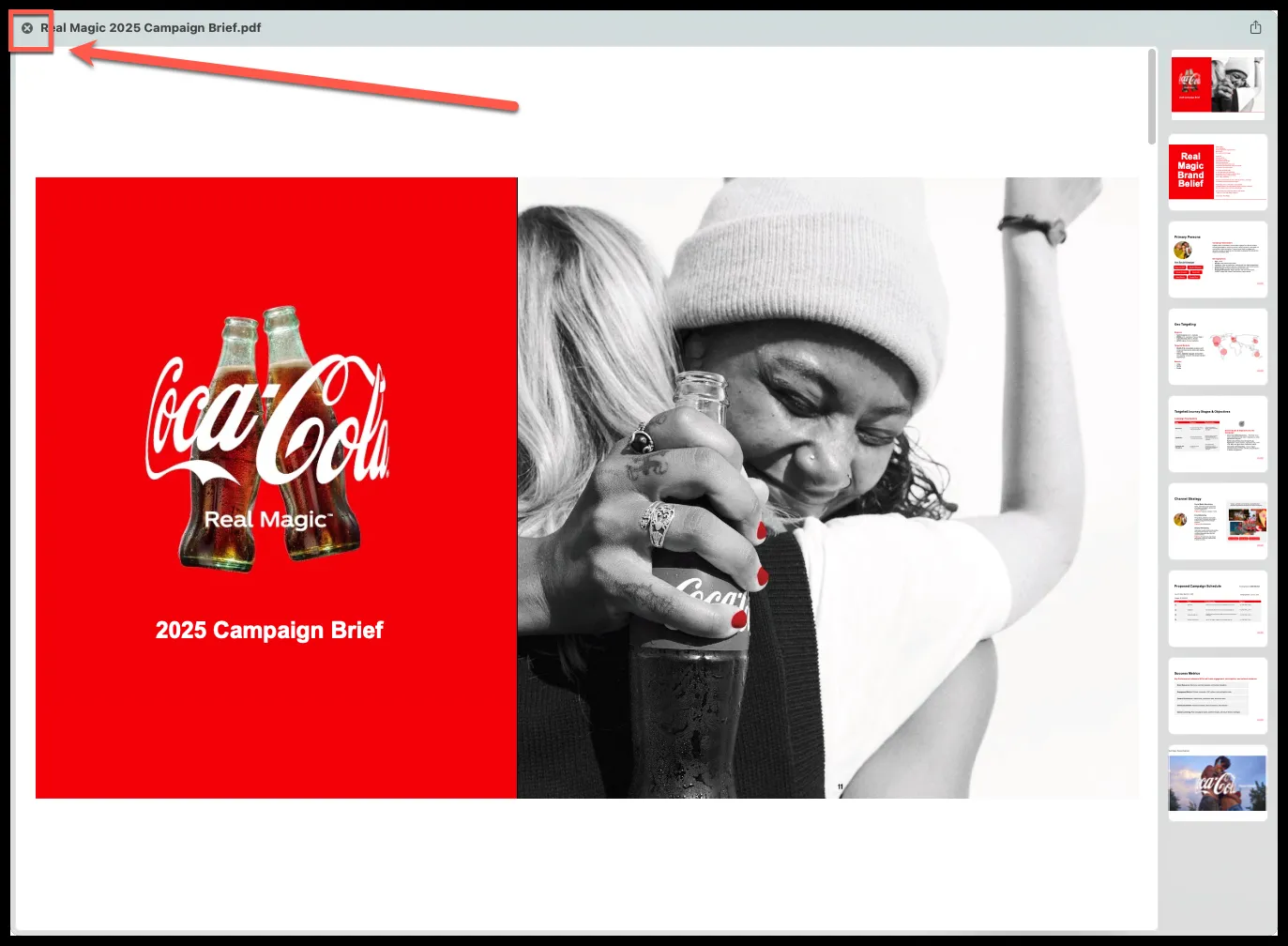Click the Real Magic 2025 Campaign Brief.pdf title
The width and height of the screenshot is (1288, 946).
click(151, 28)
